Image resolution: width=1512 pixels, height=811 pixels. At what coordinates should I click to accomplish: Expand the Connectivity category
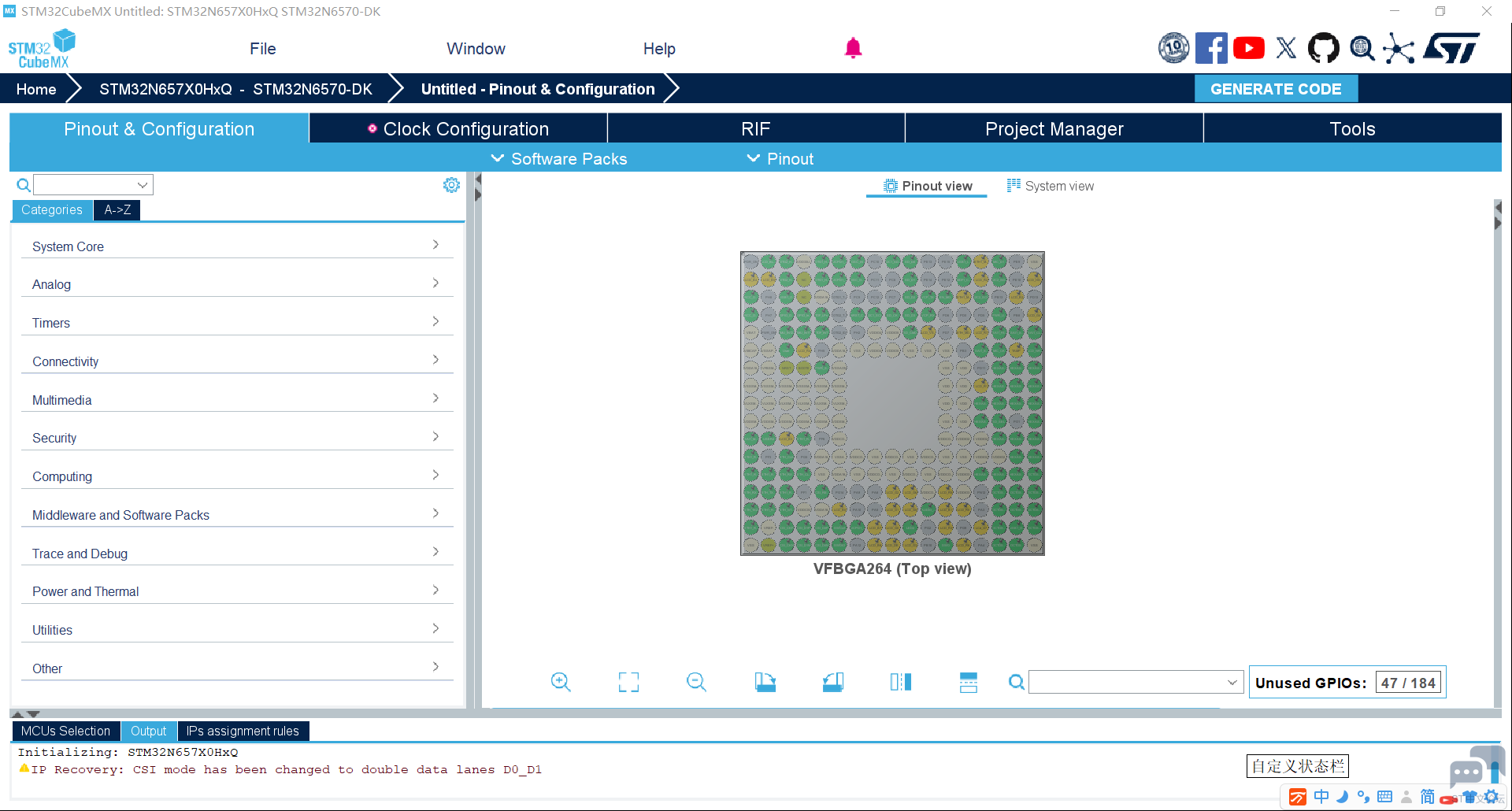click(237, 361)
